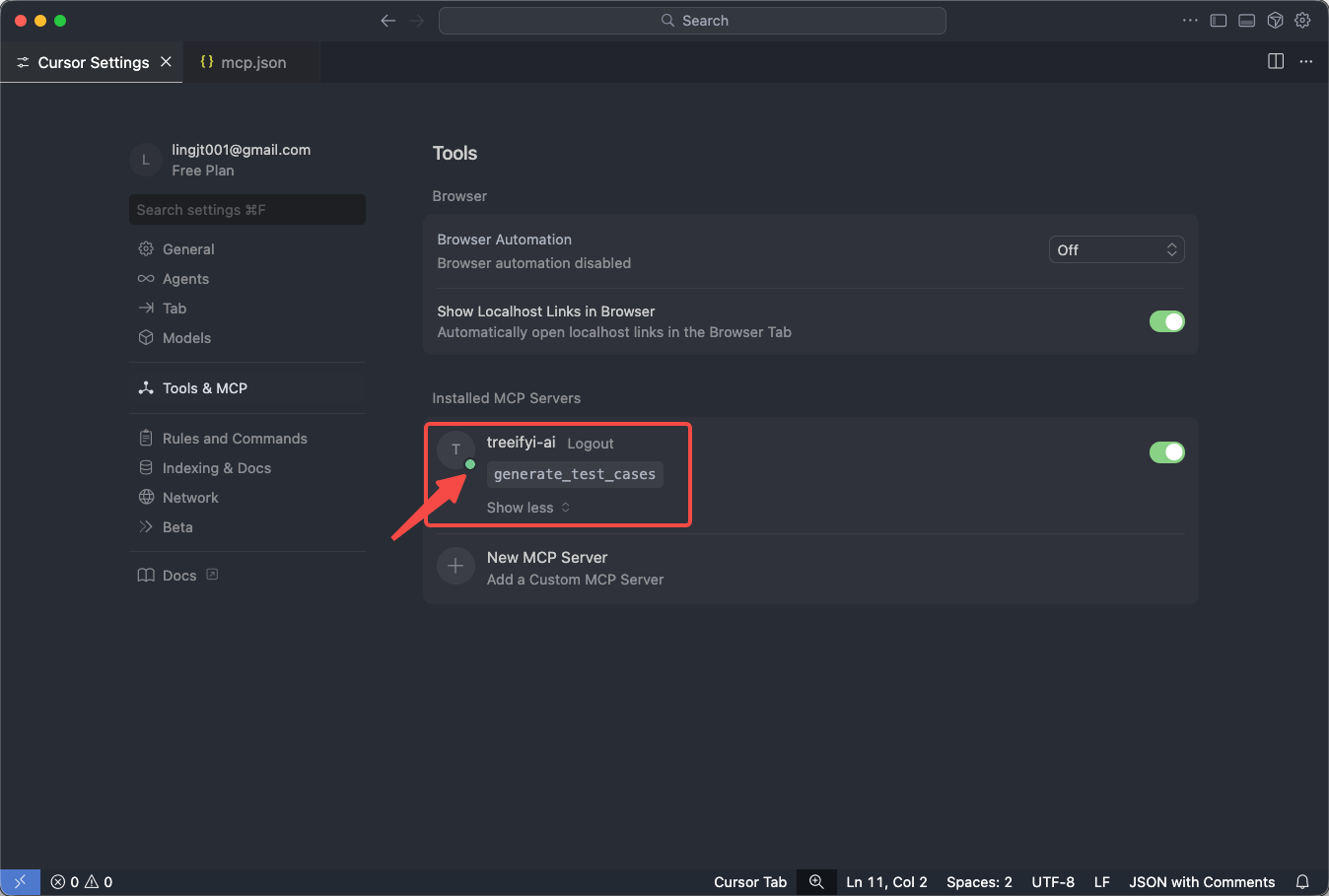
Task: Click the settings gear icon in title bar
Action: coord(1302,21)
